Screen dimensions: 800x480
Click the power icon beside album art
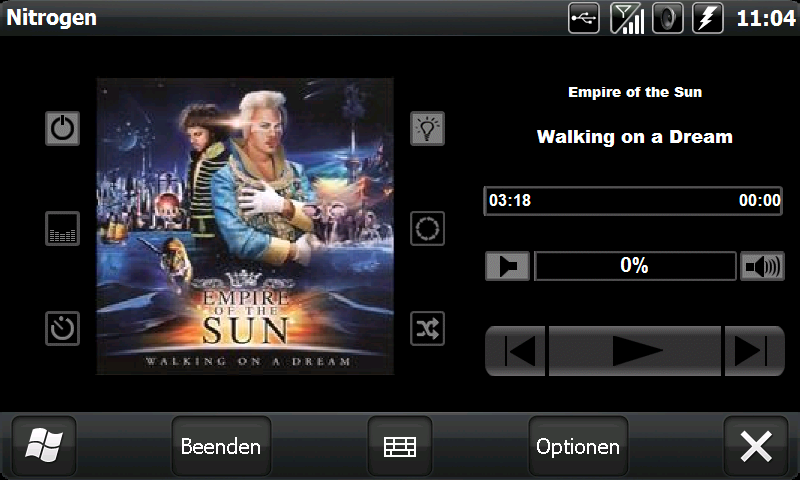[62, 129]
